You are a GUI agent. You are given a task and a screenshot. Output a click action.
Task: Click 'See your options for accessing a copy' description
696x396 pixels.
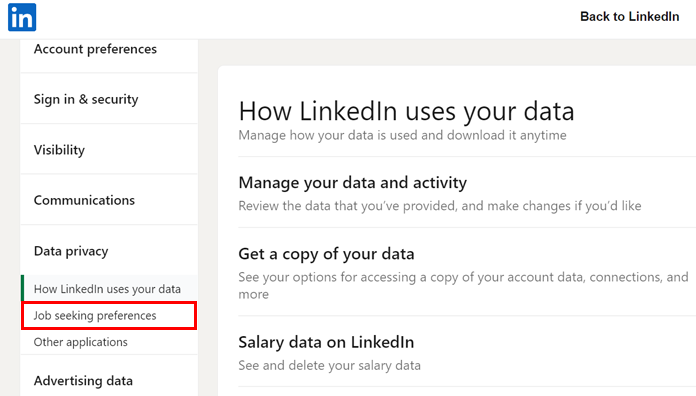463,285
